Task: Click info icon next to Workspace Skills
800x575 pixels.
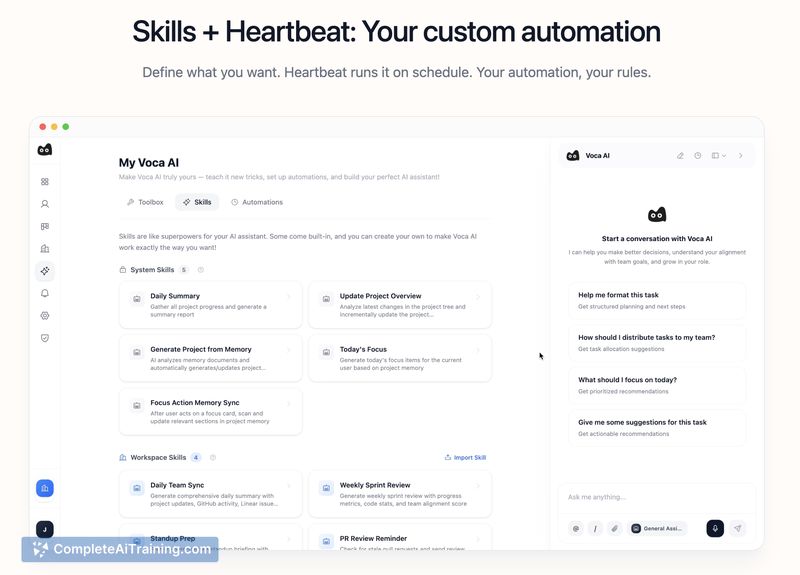Action: tap(213, 458)
